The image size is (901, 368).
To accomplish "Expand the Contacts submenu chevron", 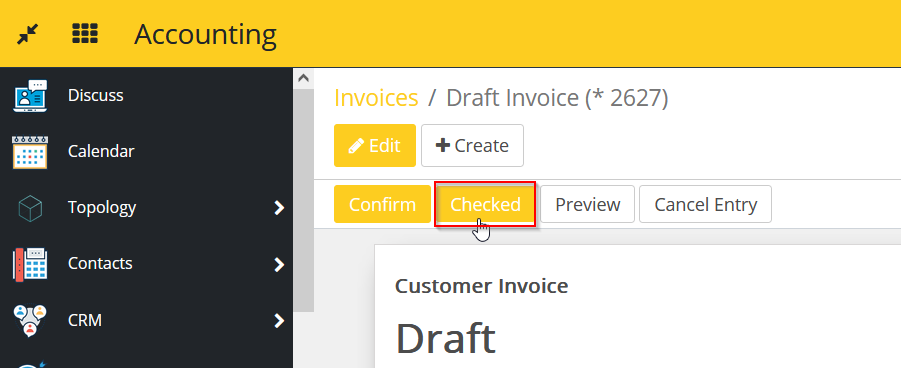I will [279, 264].
